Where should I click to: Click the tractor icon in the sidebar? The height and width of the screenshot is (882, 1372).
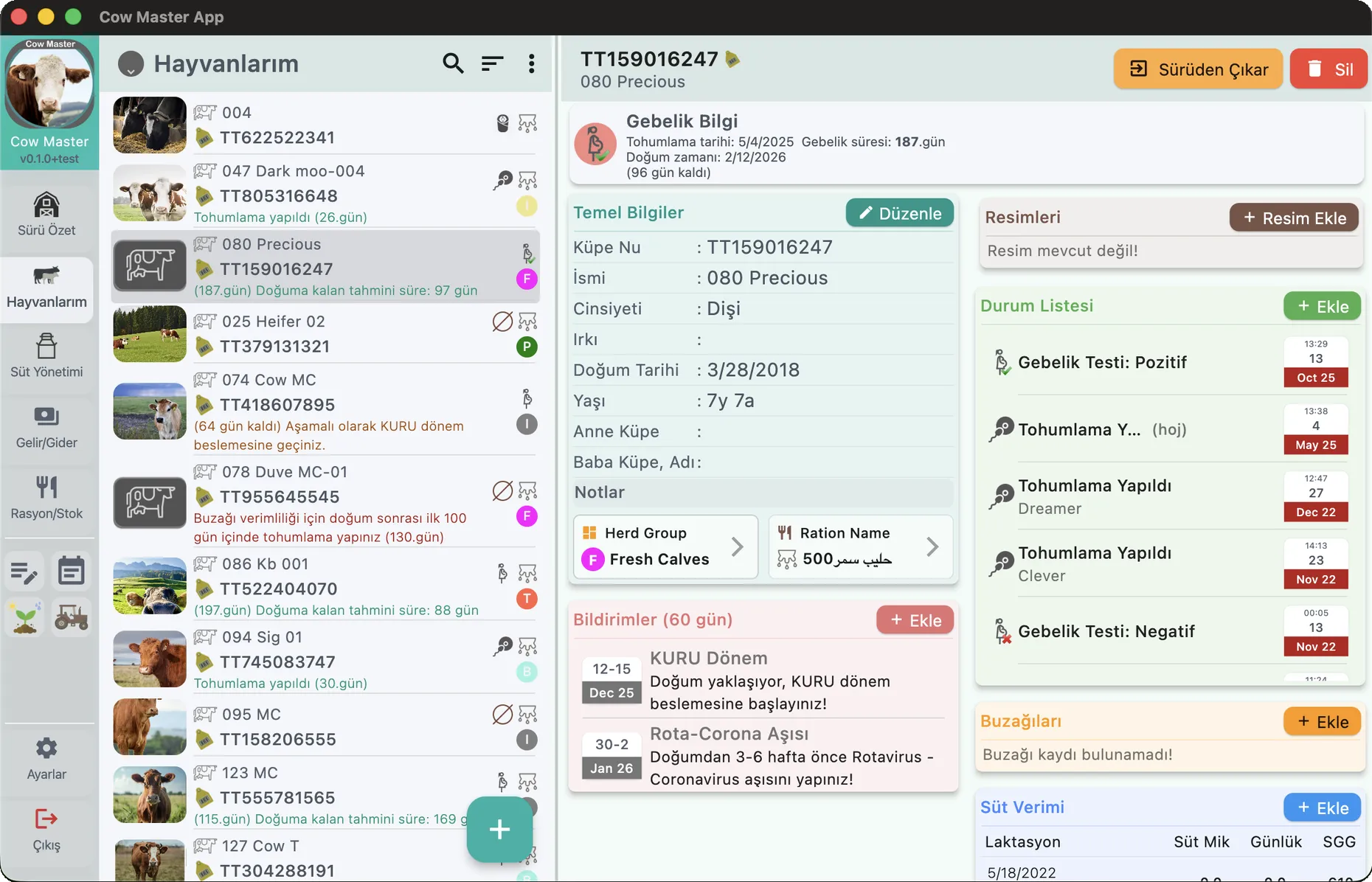click(72, 617)
